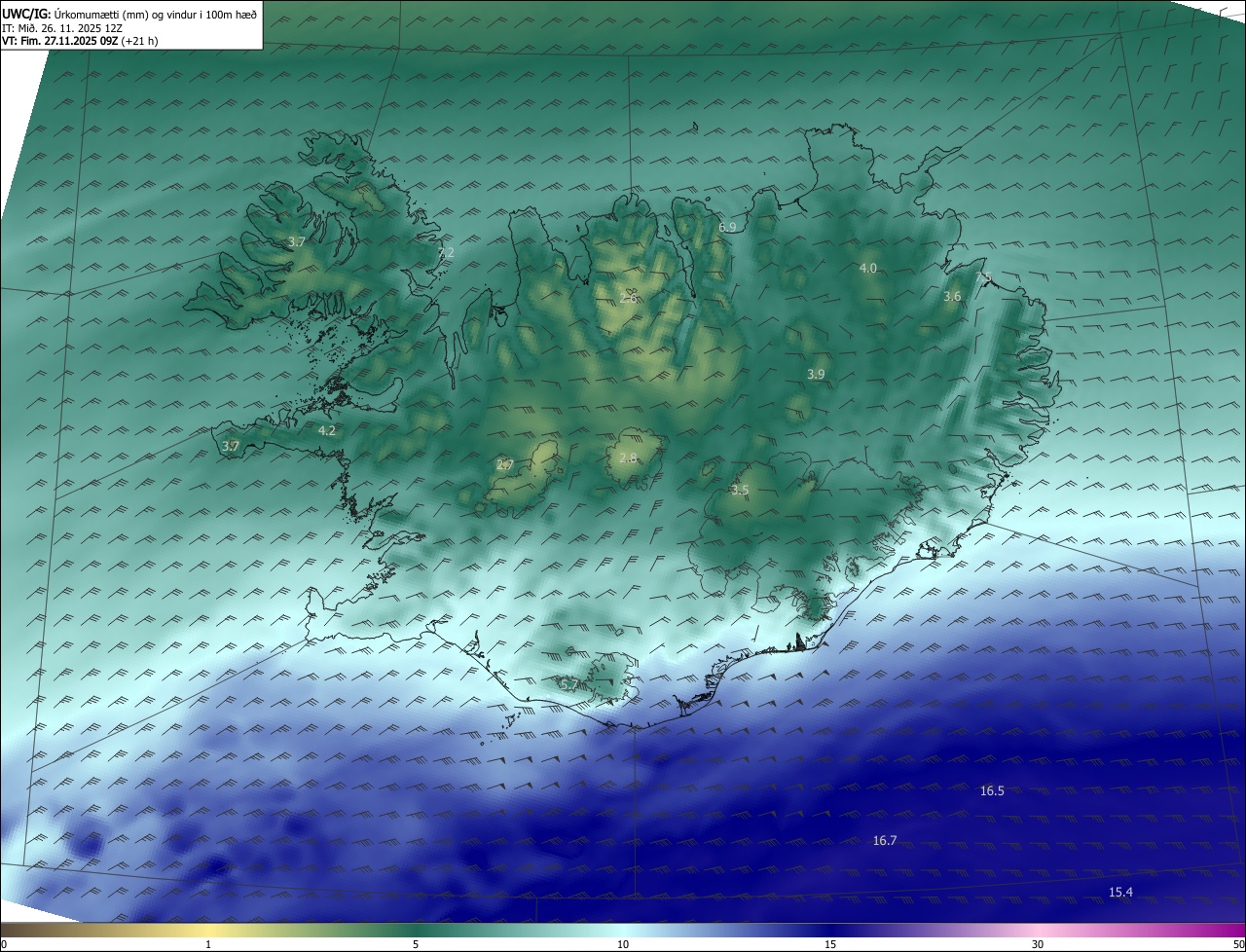Image resolution: width=1246 pixels, height=952 pixels.
Task: Click the 3.9 map value
Action: pyautogui.click(x=816, y=374)
